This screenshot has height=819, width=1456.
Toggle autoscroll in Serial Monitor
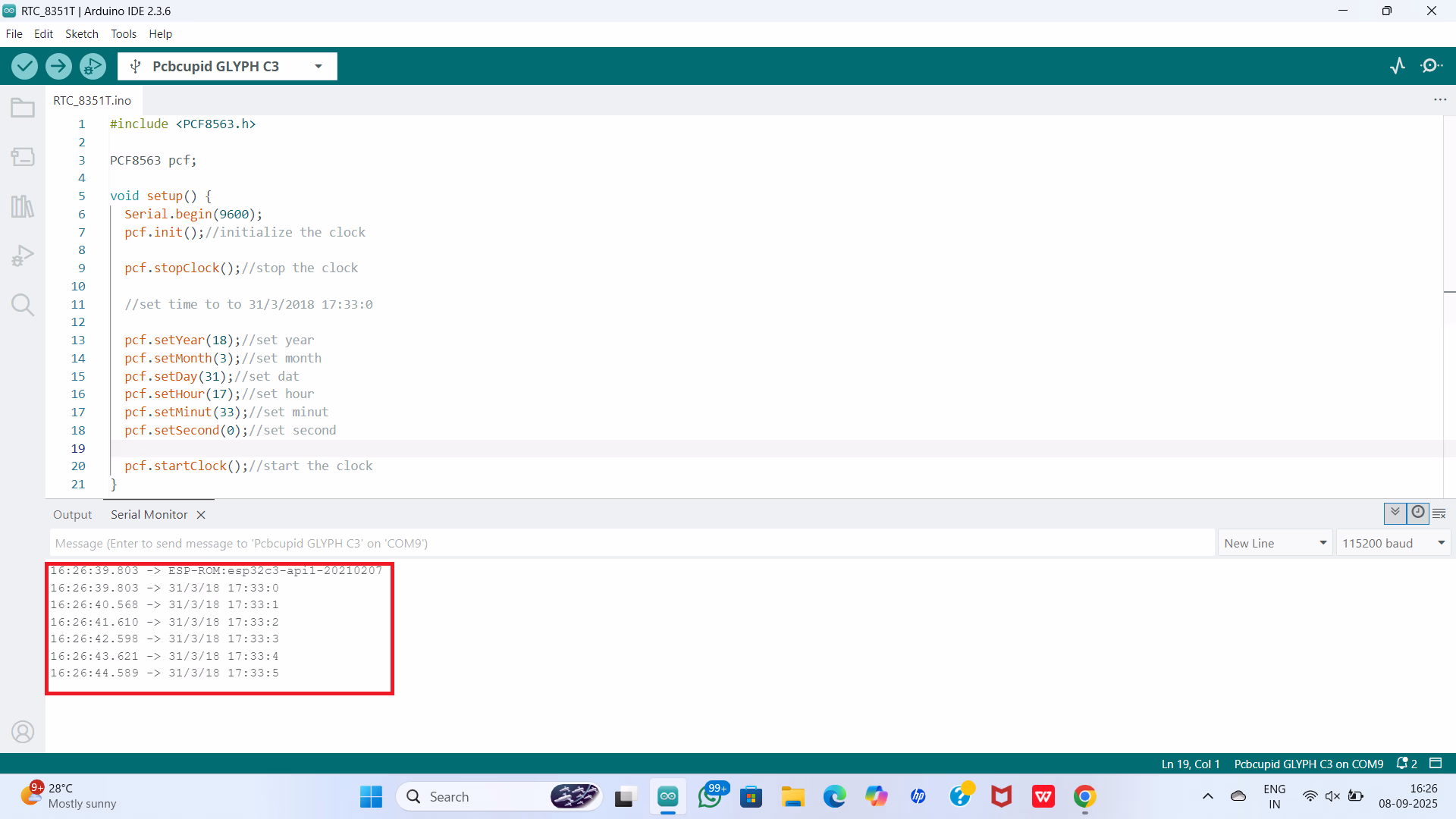(1395, 513)
